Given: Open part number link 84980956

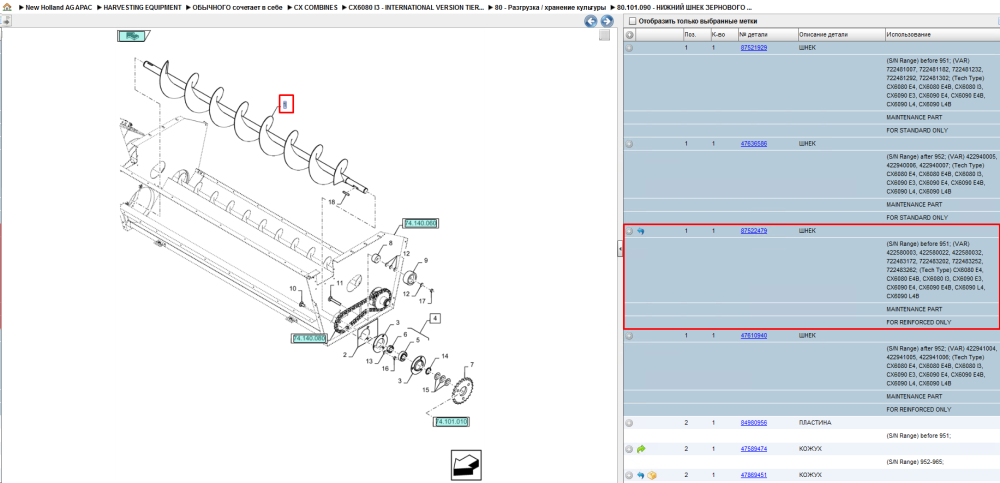Looking at the screenshot, I should point(753,422).
